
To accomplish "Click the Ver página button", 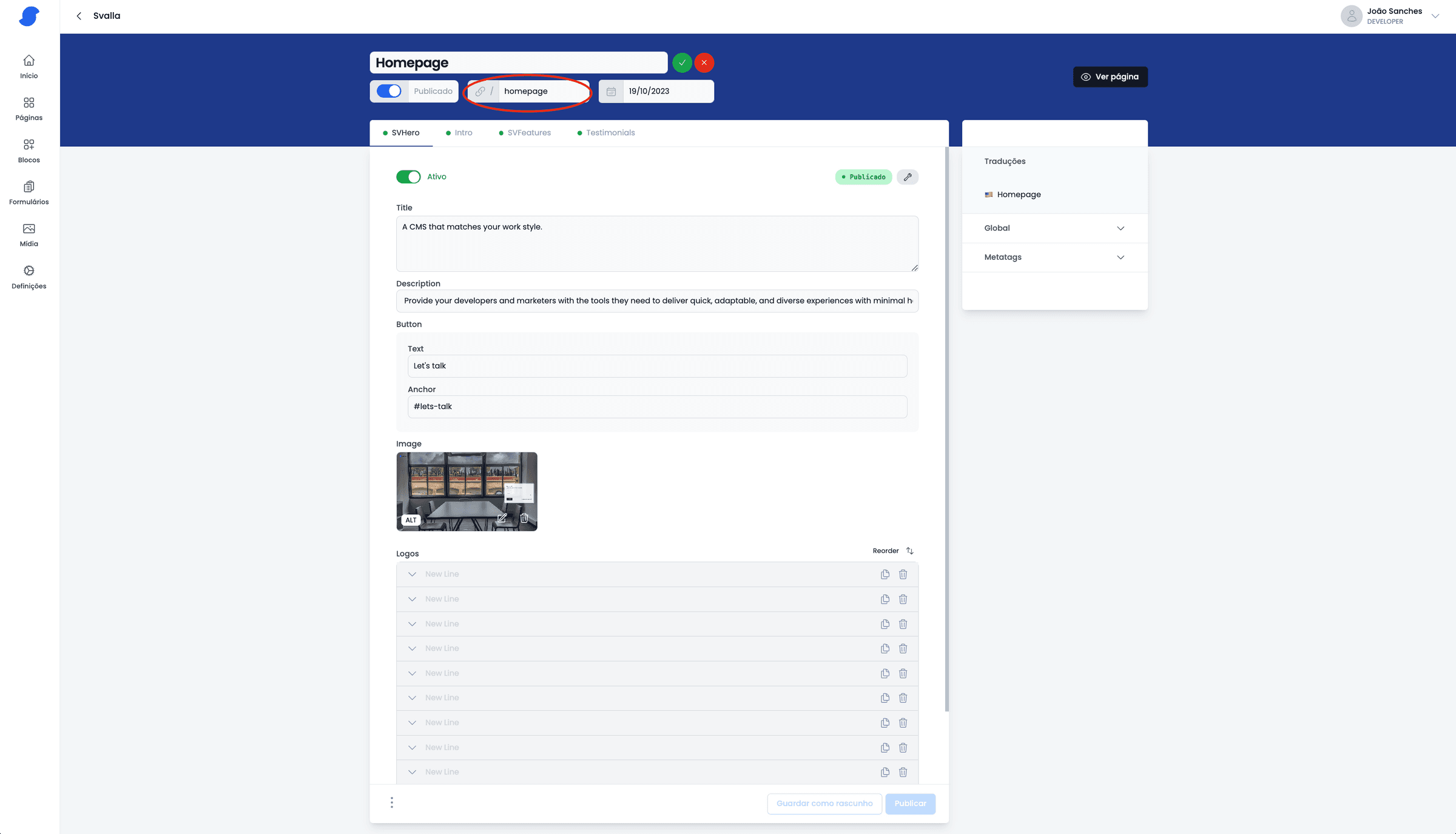I will (1110, 77).
